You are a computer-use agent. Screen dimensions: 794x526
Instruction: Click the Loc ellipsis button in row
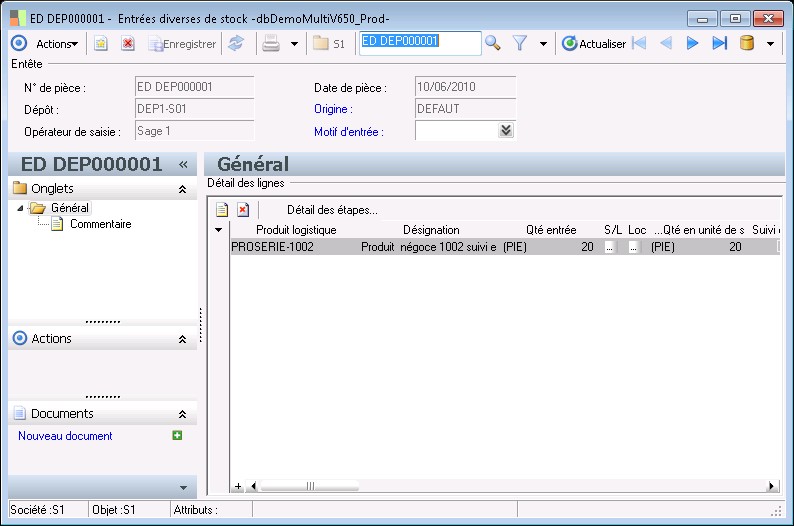point(633,247)
